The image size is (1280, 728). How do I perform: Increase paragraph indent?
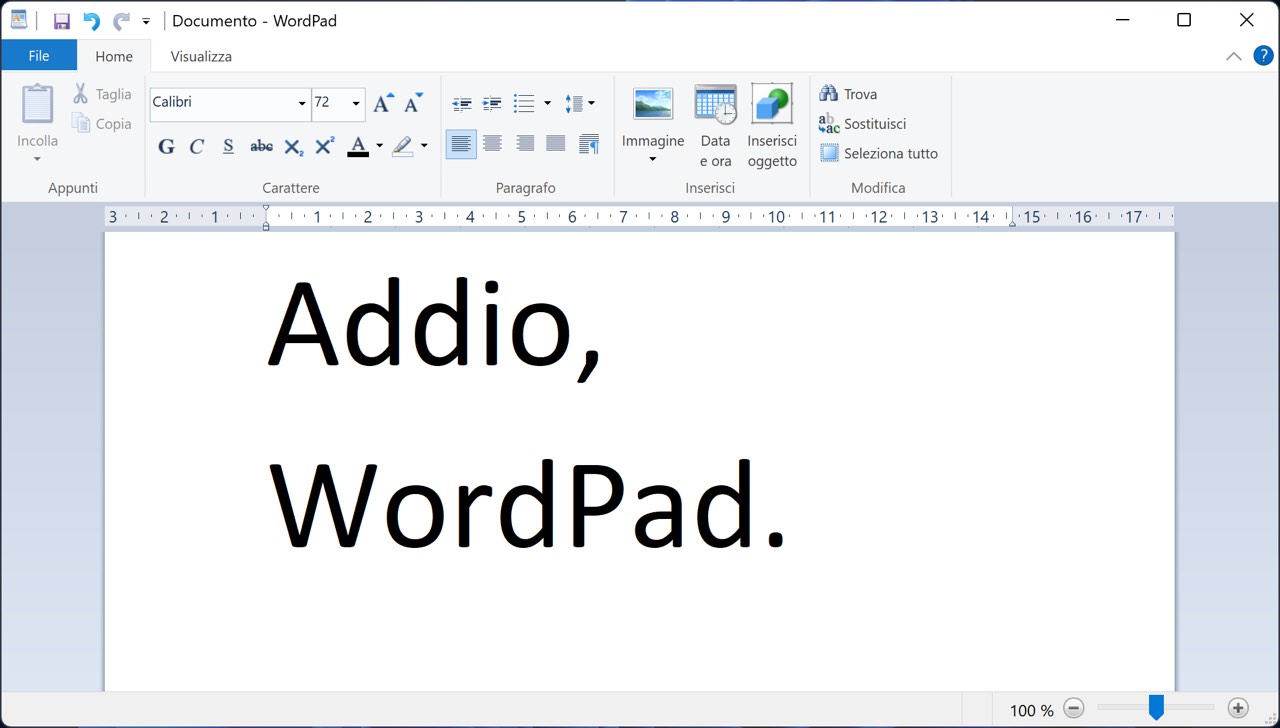[492, 103]
